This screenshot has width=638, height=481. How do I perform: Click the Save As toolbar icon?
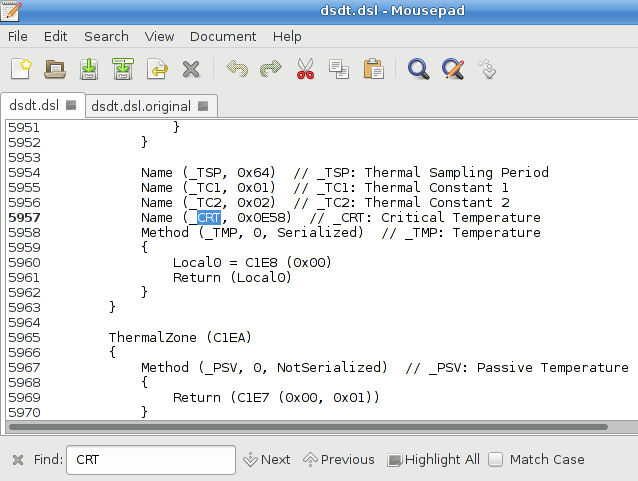pos(123,68)
